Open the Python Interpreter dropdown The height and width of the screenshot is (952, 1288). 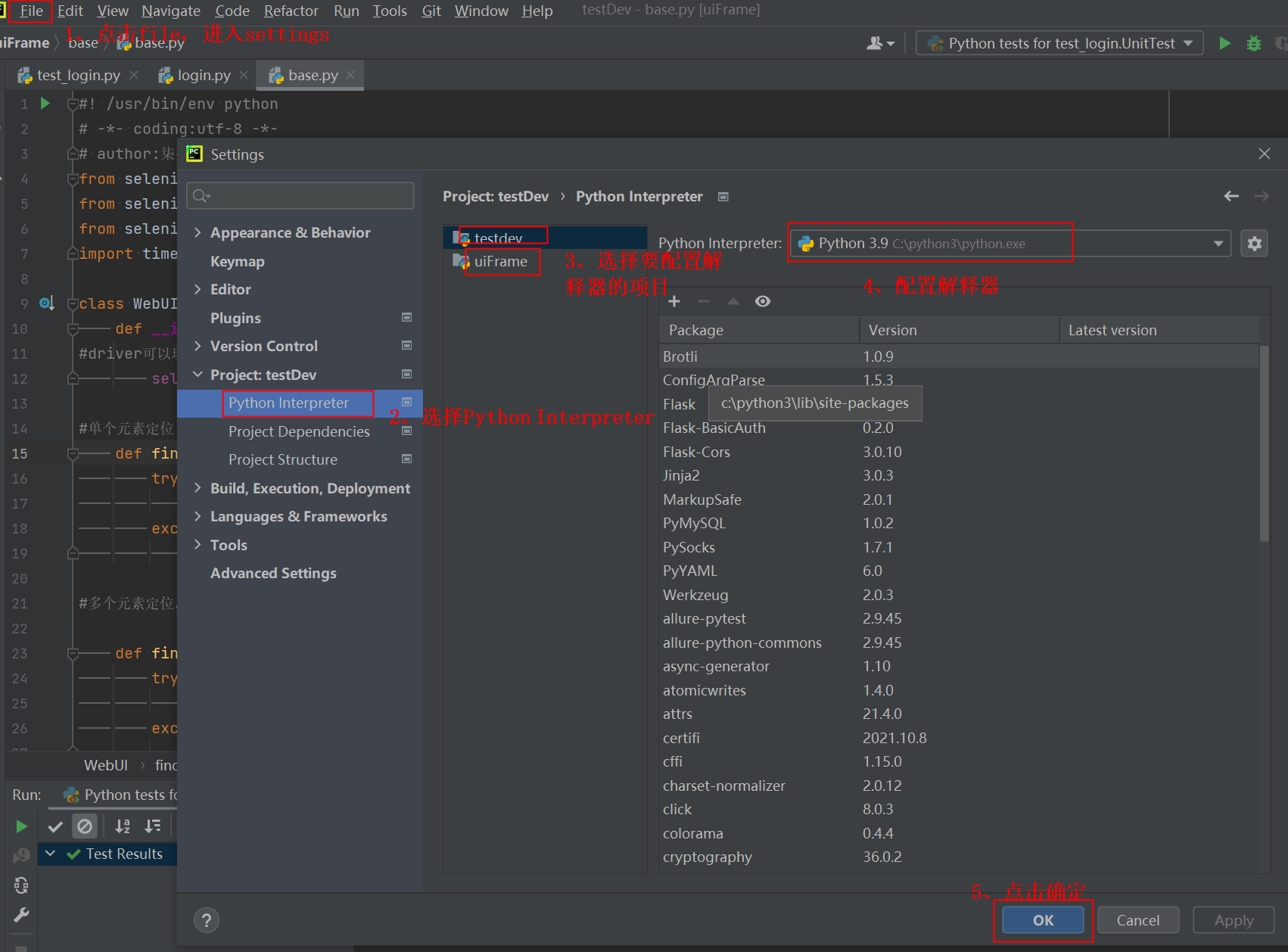[x=1011, y=244]
